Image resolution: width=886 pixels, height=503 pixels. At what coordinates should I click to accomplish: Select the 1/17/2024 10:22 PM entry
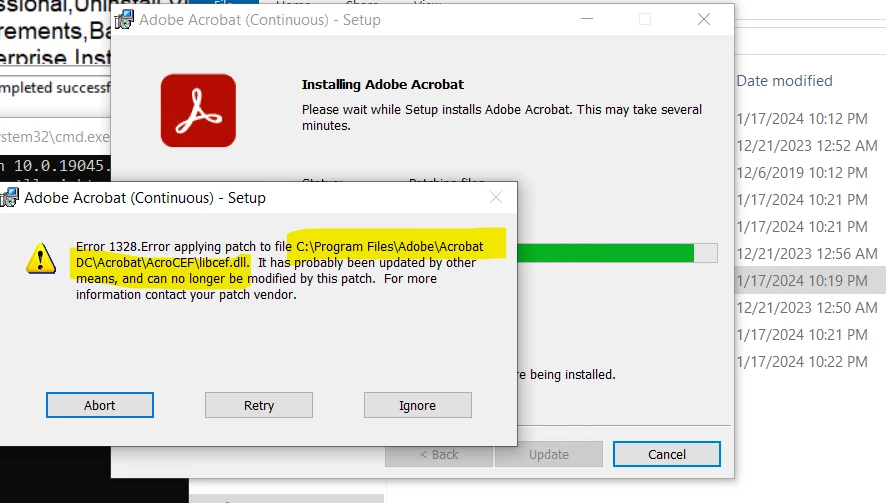pos(802,362)
